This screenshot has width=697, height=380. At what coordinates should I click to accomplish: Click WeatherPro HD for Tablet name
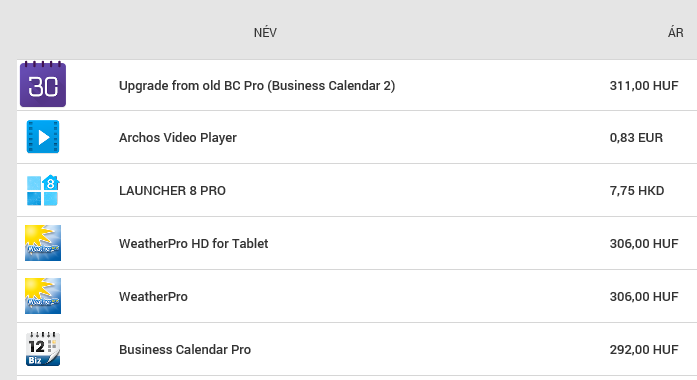click(x=193, y=244)
